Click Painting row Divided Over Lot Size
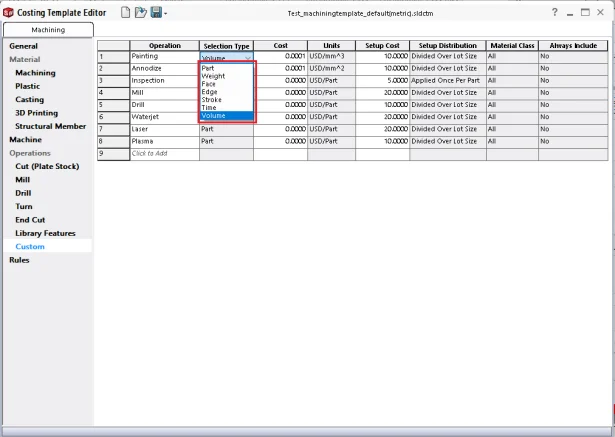This screenshot has height=437, width=615. (448, 56)
